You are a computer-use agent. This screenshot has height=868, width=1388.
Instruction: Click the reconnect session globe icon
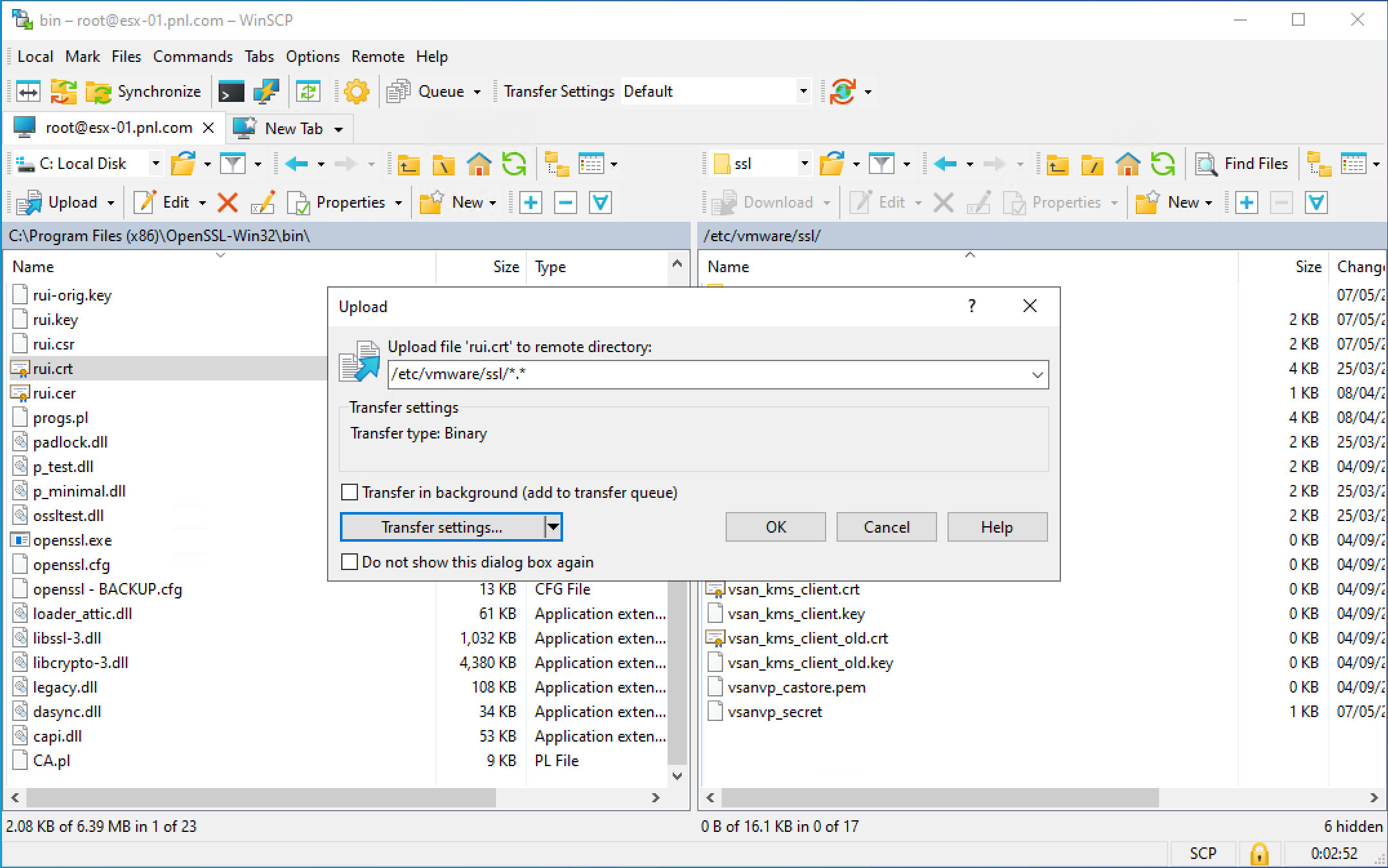pos(843,92)
